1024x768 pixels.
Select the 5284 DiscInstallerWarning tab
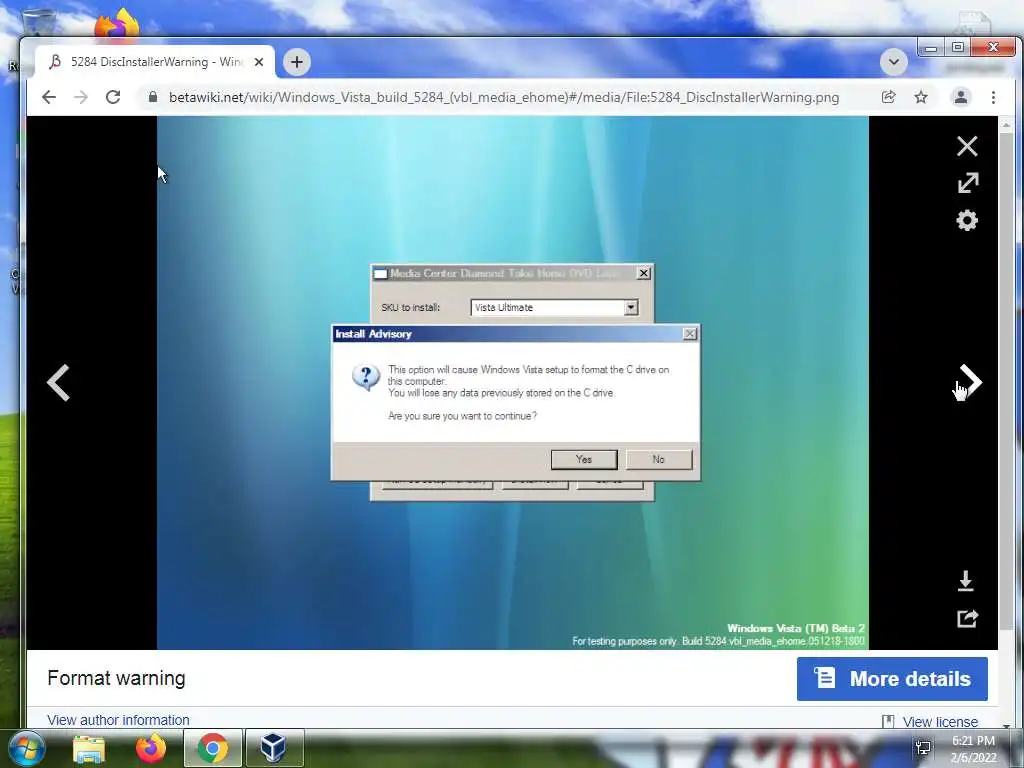[x=155, y=62]
